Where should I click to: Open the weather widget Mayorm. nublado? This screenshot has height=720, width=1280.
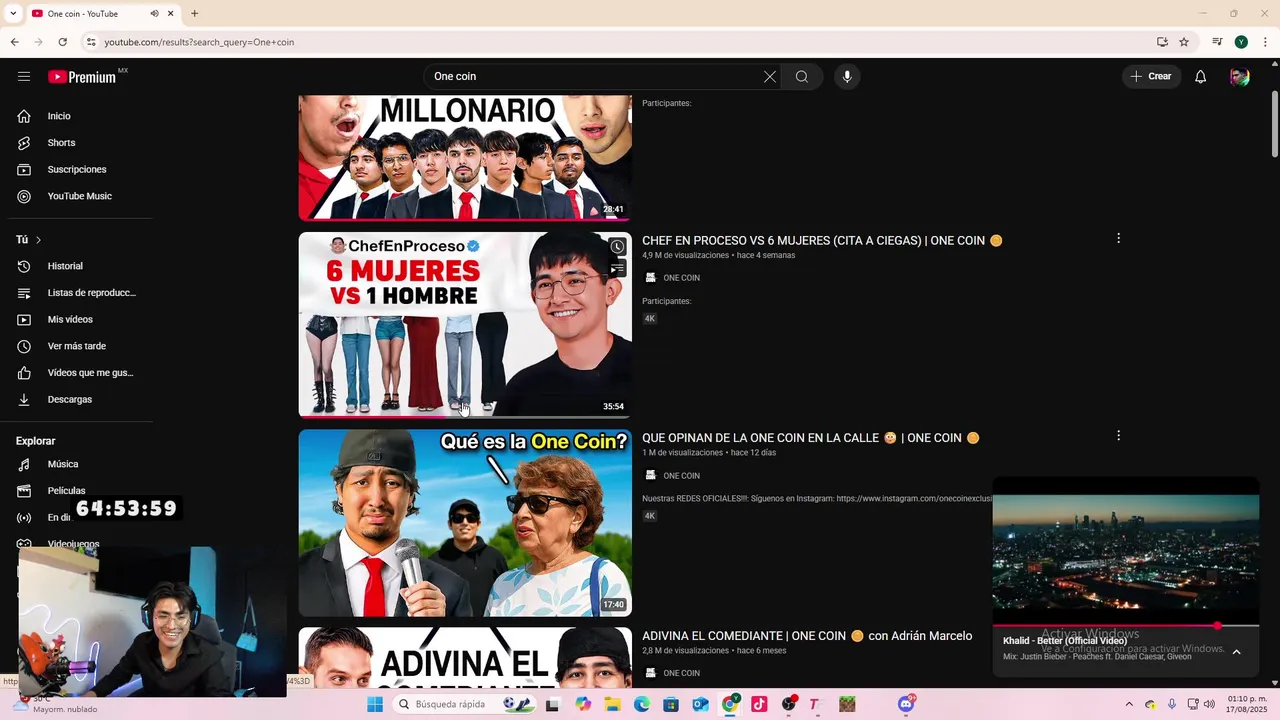click(x=57, y=704)
